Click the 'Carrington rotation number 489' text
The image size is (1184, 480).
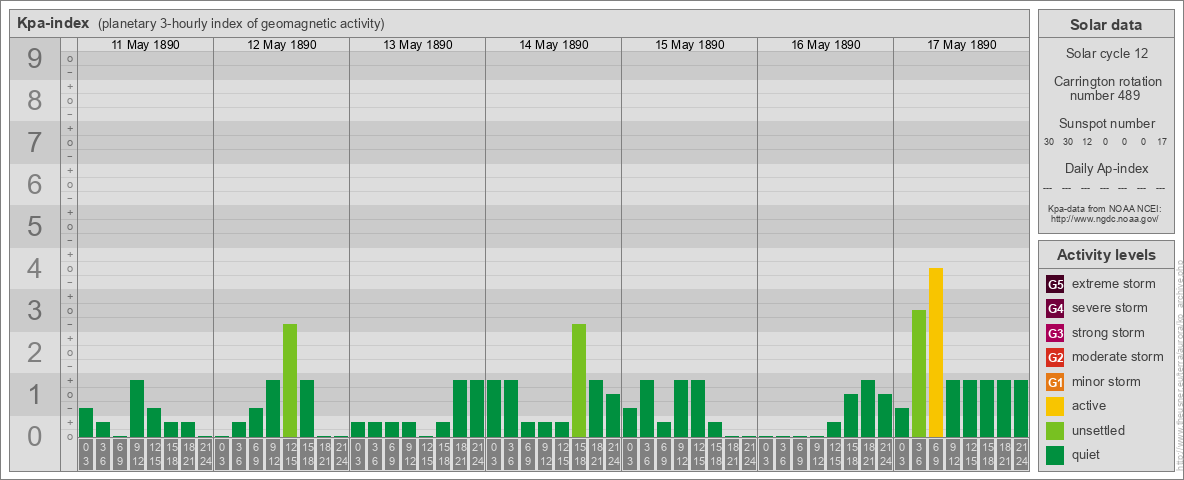pos(1106,88)
